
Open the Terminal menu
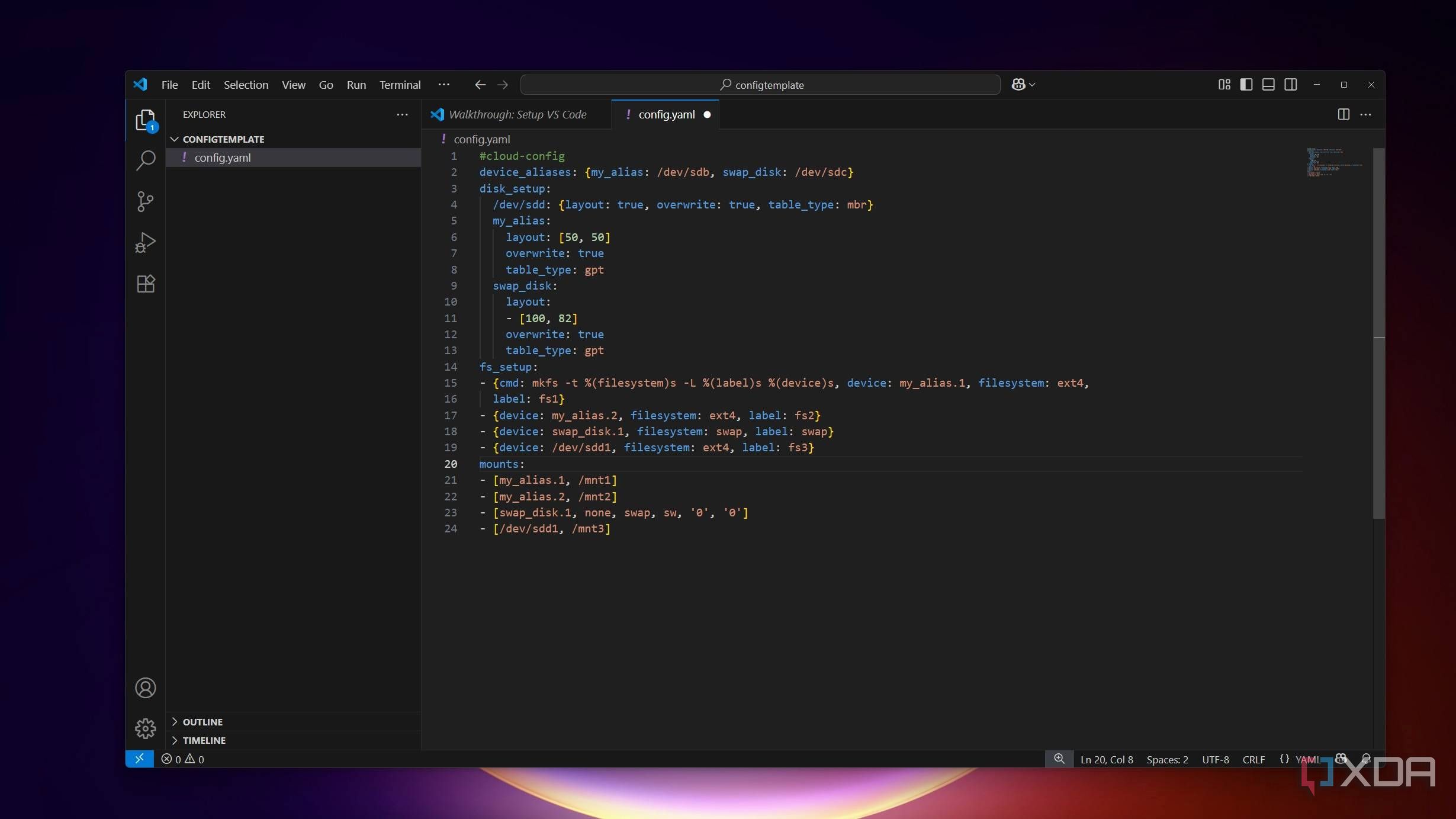point(400,85)
